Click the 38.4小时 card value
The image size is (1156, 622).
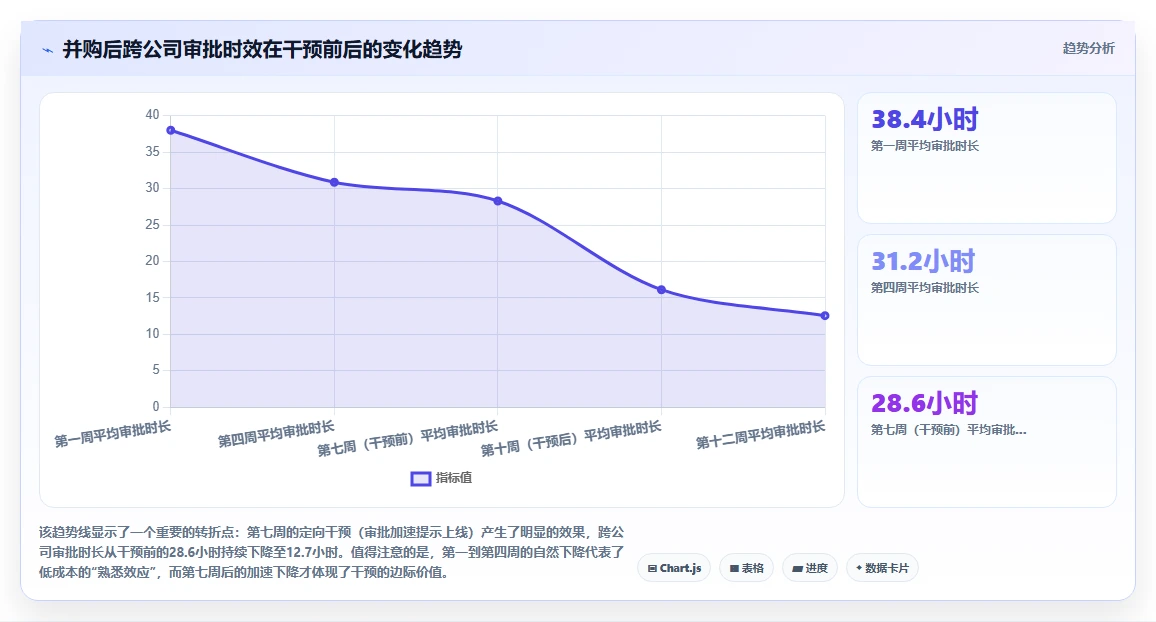tap(925, 119)
